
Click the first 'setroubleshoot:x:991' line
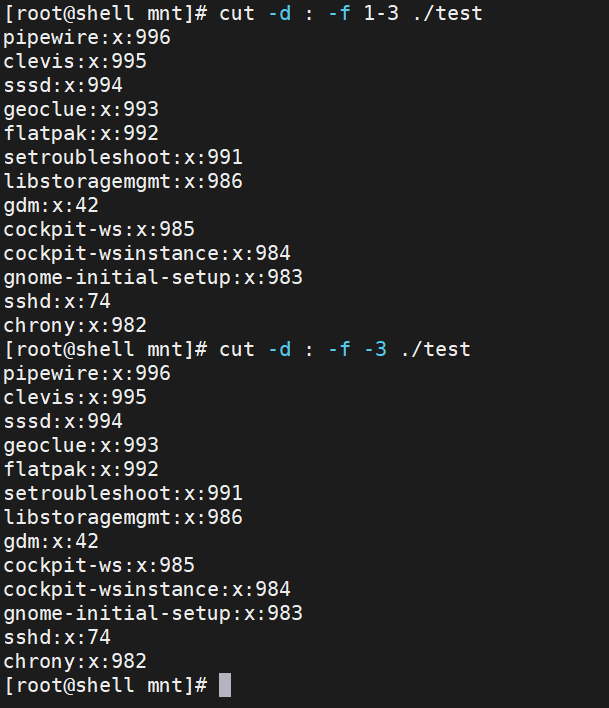click(123, 158)
